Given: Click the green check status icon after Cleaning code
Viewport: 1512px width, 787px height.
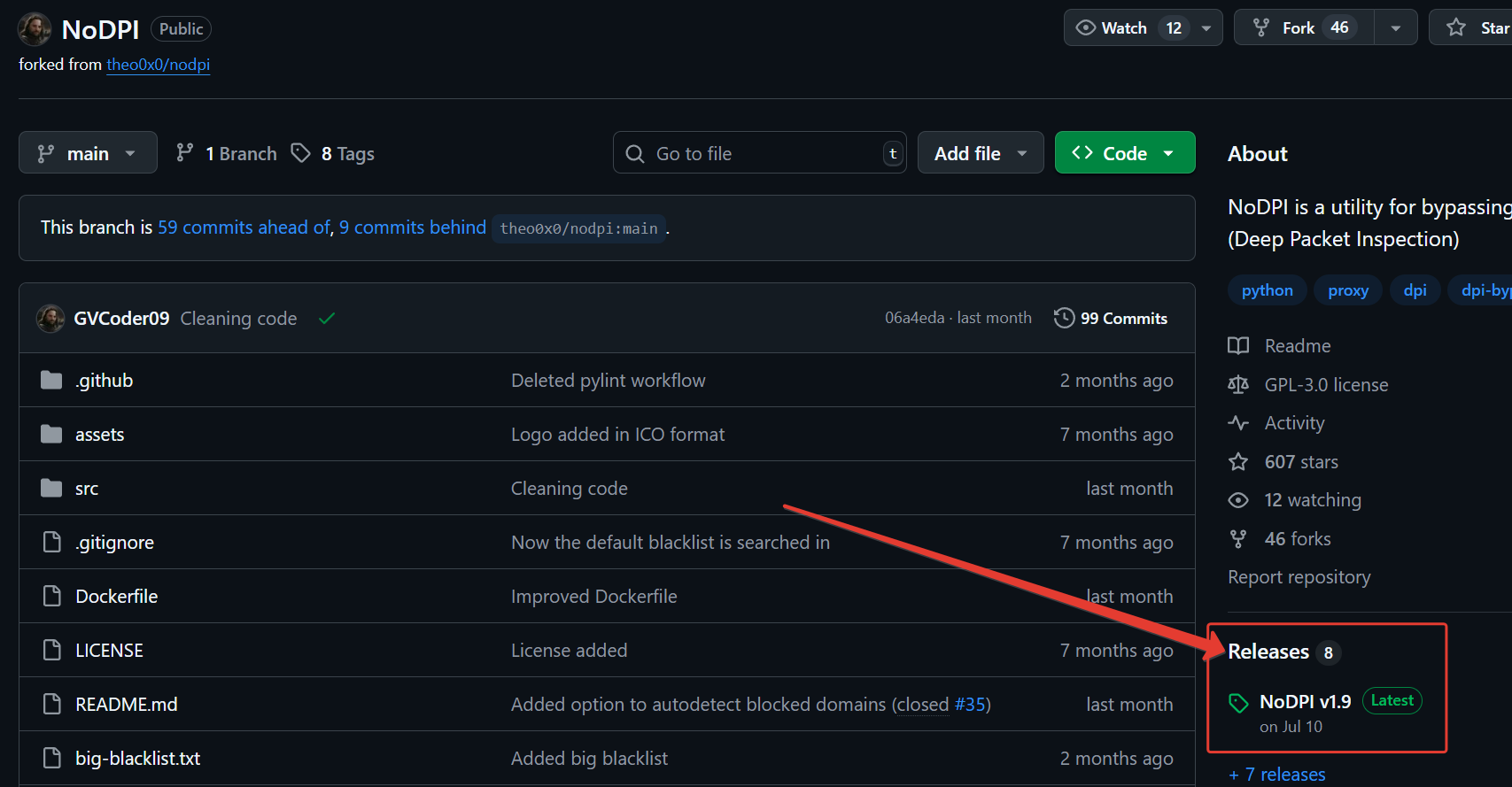Looking at the screenshot, I should click(327, 319).
